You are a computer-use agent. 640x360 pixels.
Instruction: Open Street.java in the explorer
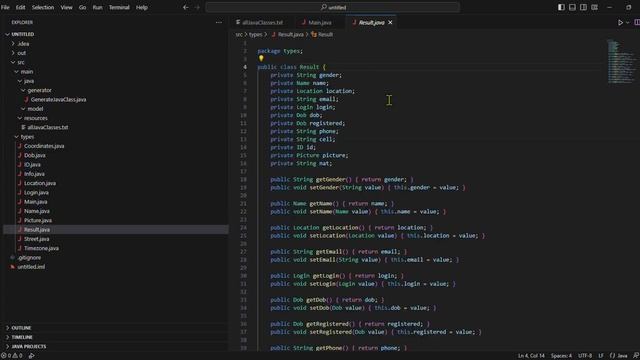37,239
